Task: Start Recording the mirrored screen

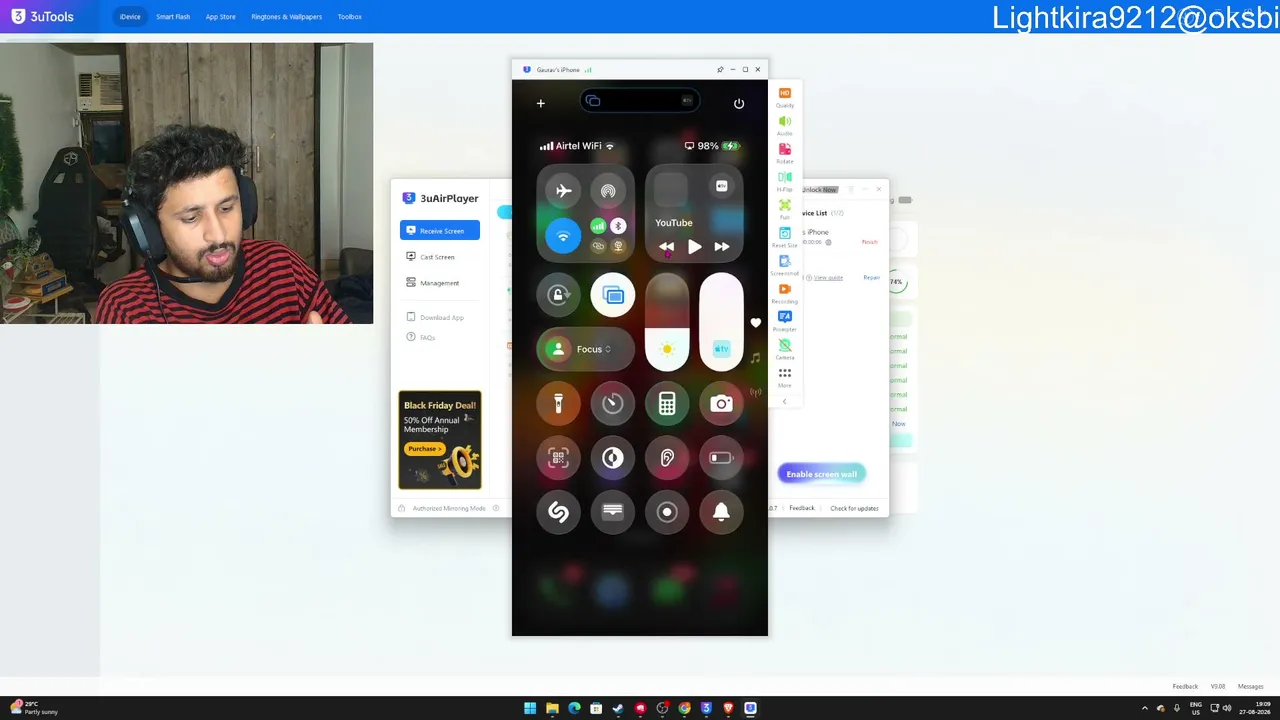Action: pyautogui.click(x=785, y=293)
